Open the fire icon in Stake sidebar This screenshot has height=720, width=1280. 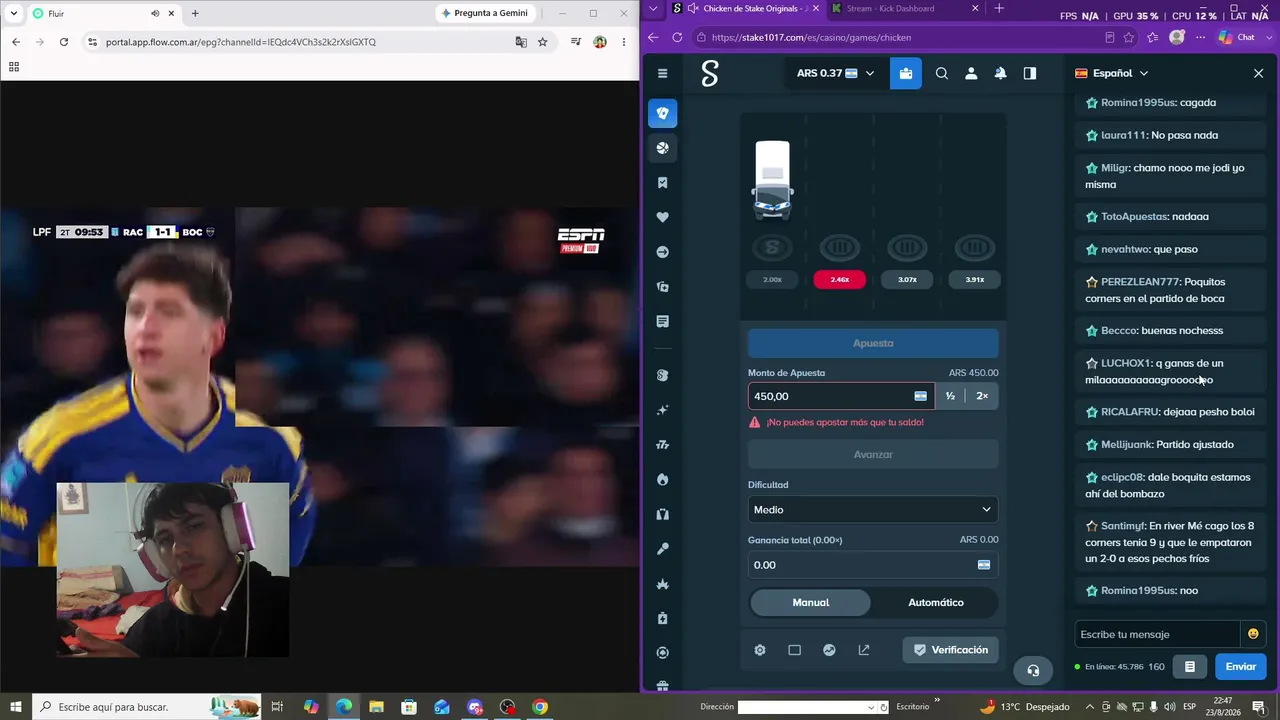tap(662, 480)
